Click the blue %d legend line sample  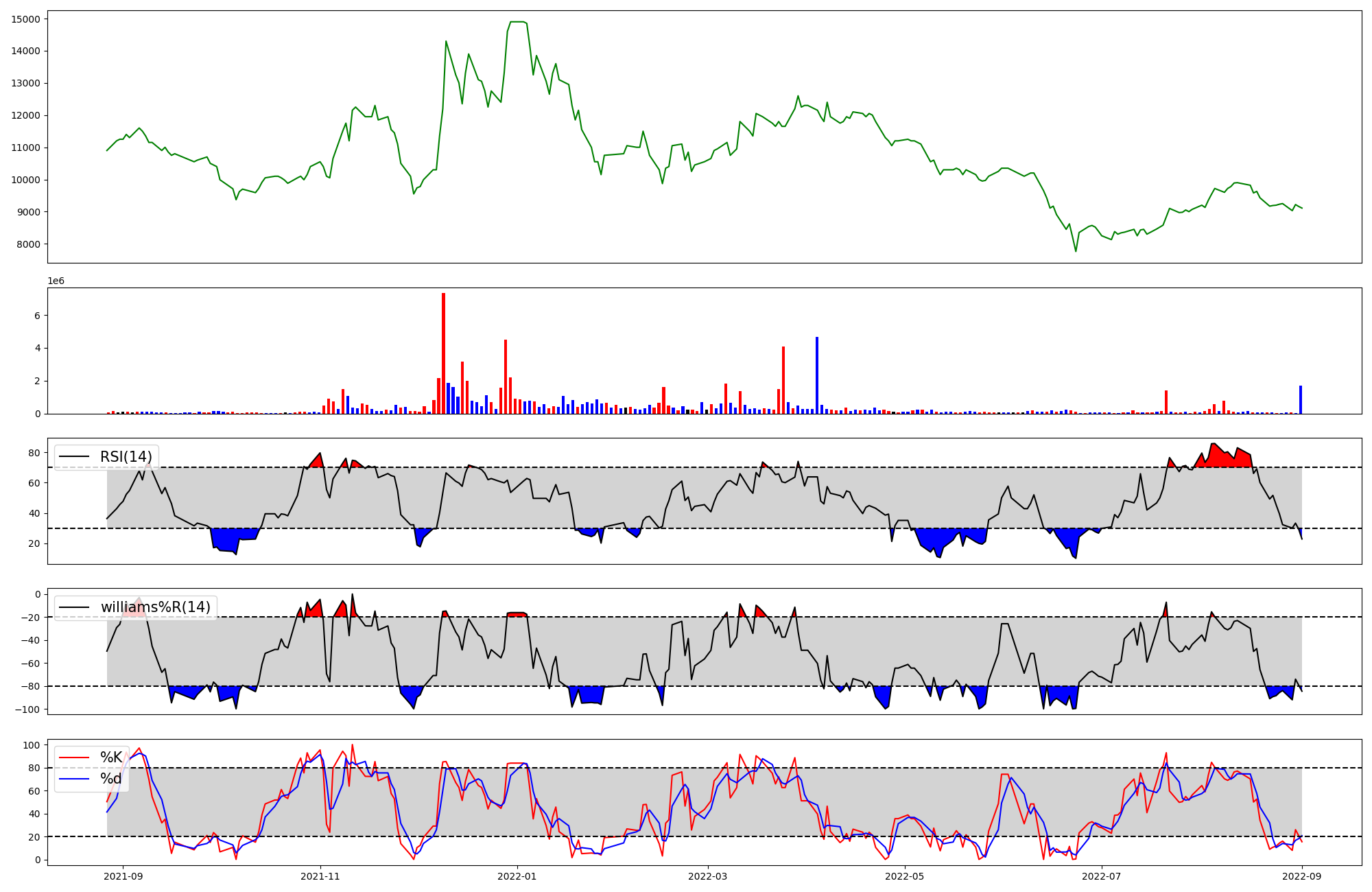pos(74,779)
